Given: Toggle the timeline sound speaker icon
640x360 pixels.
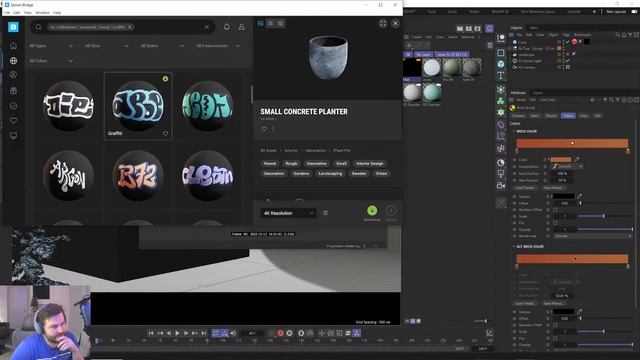Looking at the screenshot, I should (x=233, y=333).
